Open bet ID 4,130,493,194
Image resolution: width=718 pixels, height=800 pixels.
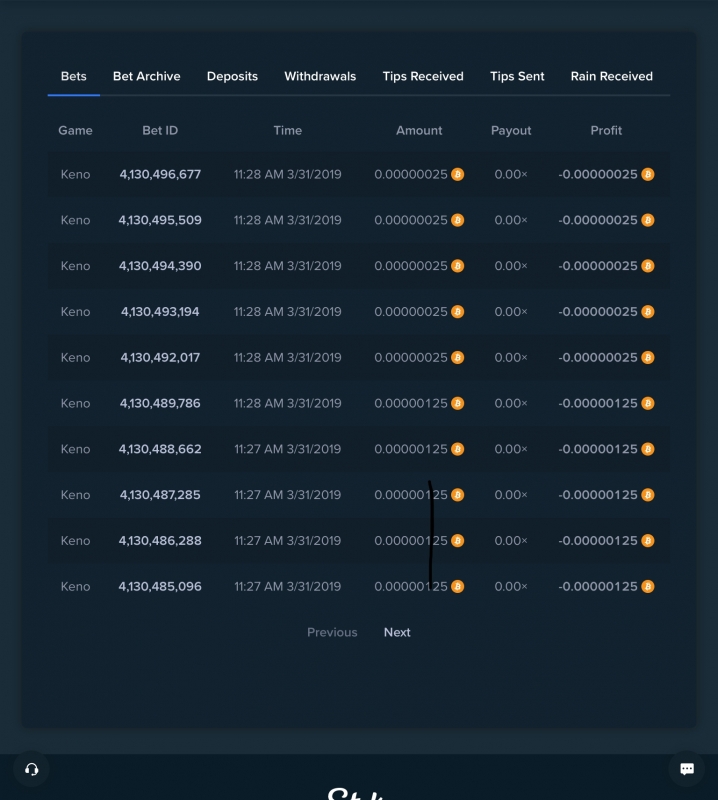160,312
